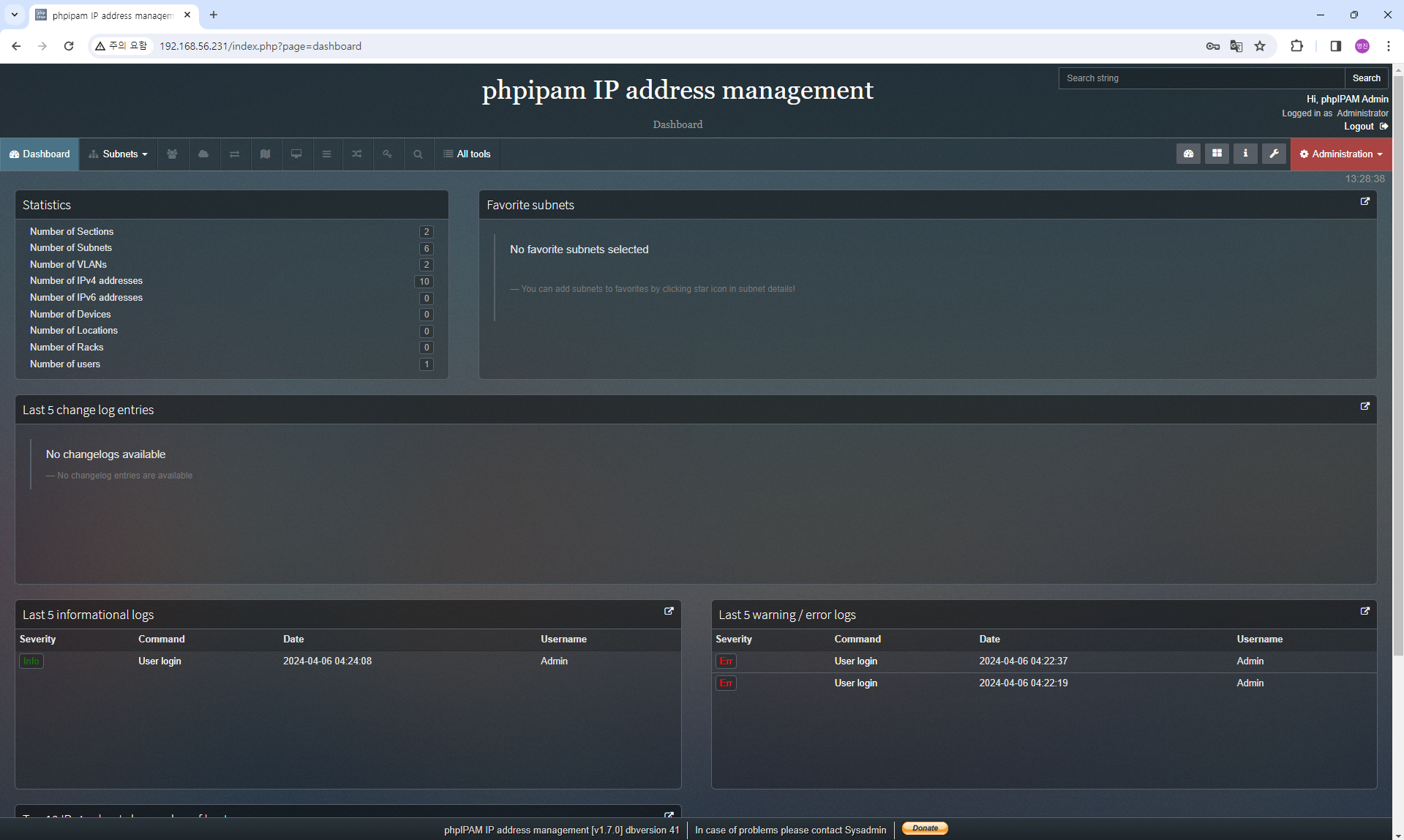Click Number of users statistic row
Screen dimensions: 1404x840
pyautogui.click(x=231, y=364)
